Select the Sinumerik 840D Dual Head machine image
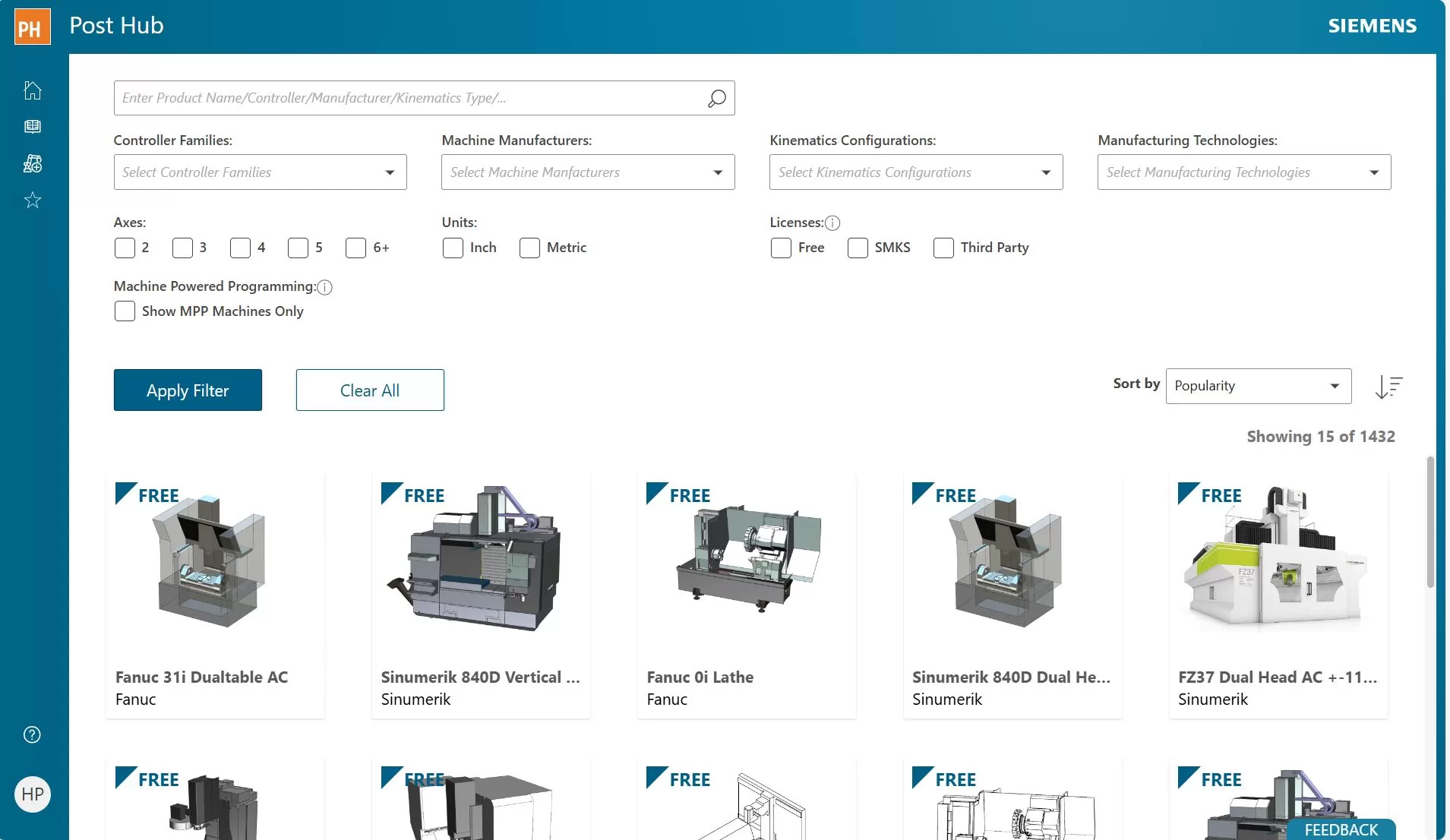 tap(1007, 563)
